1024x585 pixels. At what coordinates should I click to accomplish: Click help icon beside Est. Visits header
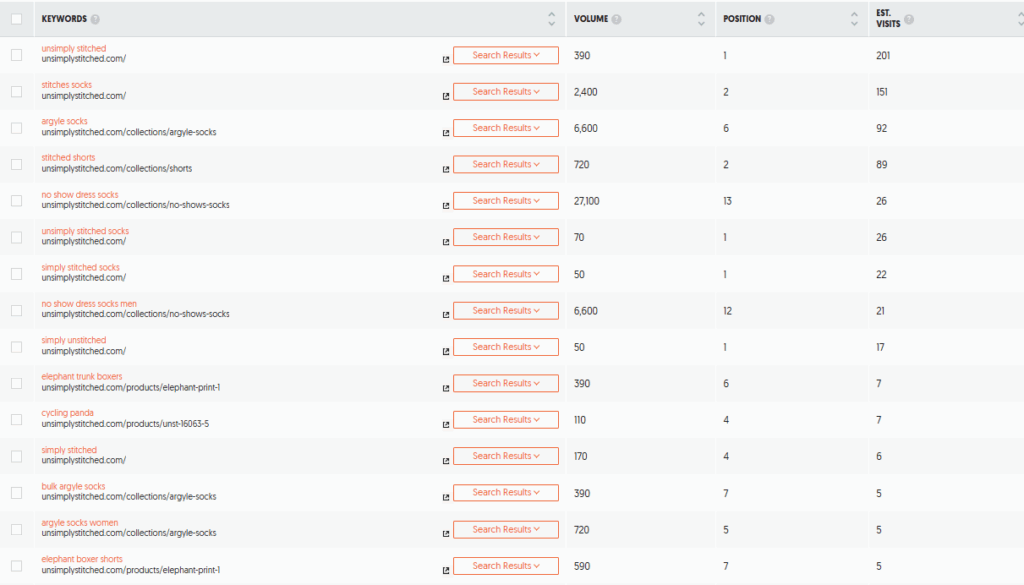908,19
